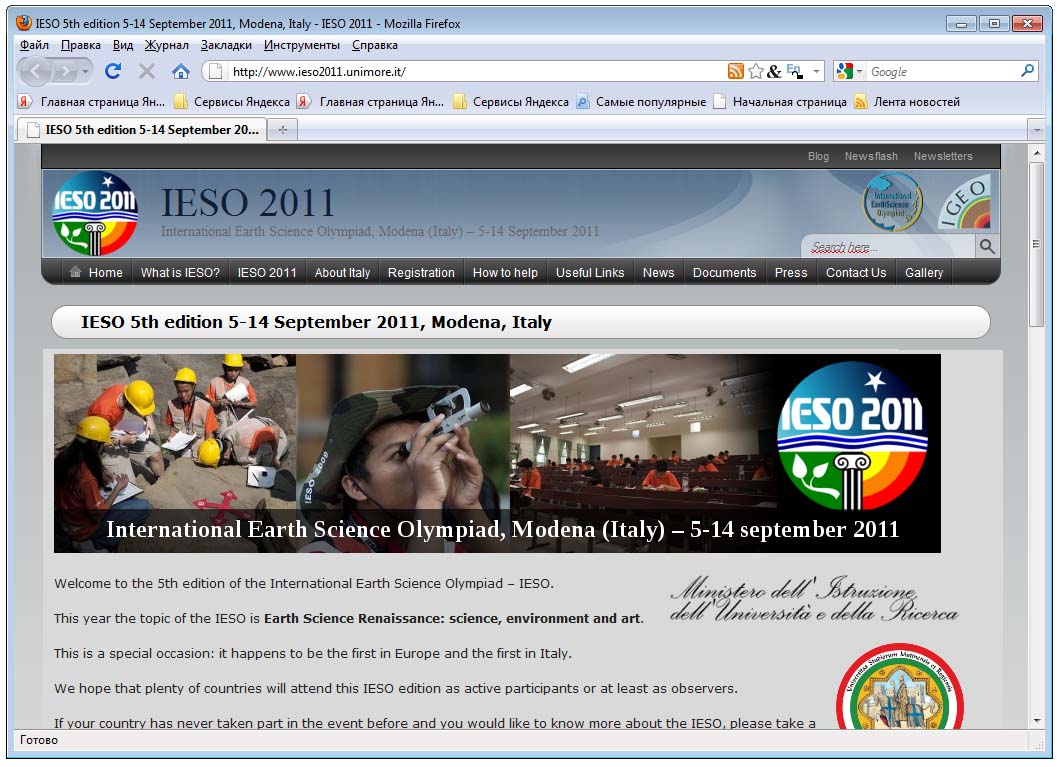Open the second 'Сервисы Яндекса' bookmarks folder
The width and height of the screenshot is (1057, 767).
511,102
